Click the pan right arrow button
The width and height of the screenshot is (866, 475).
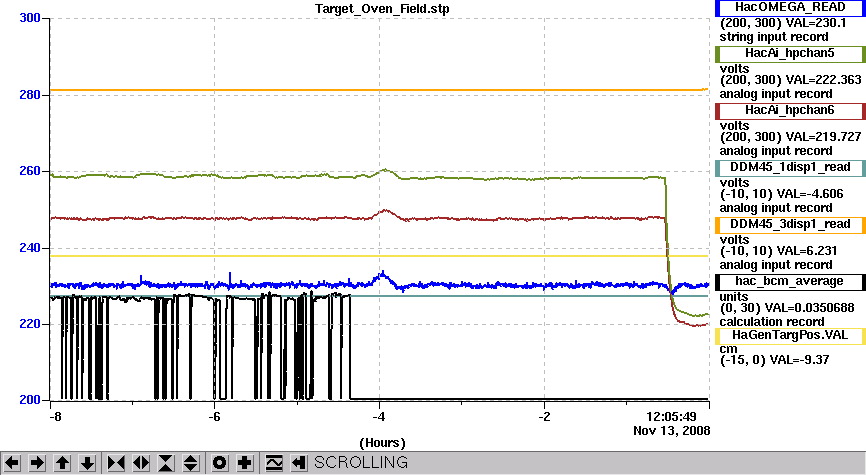[37, 462]
